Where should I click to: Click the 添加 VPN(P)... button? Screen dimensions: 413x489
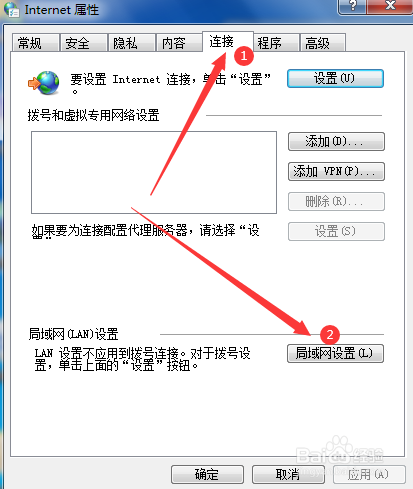[336, 172]
